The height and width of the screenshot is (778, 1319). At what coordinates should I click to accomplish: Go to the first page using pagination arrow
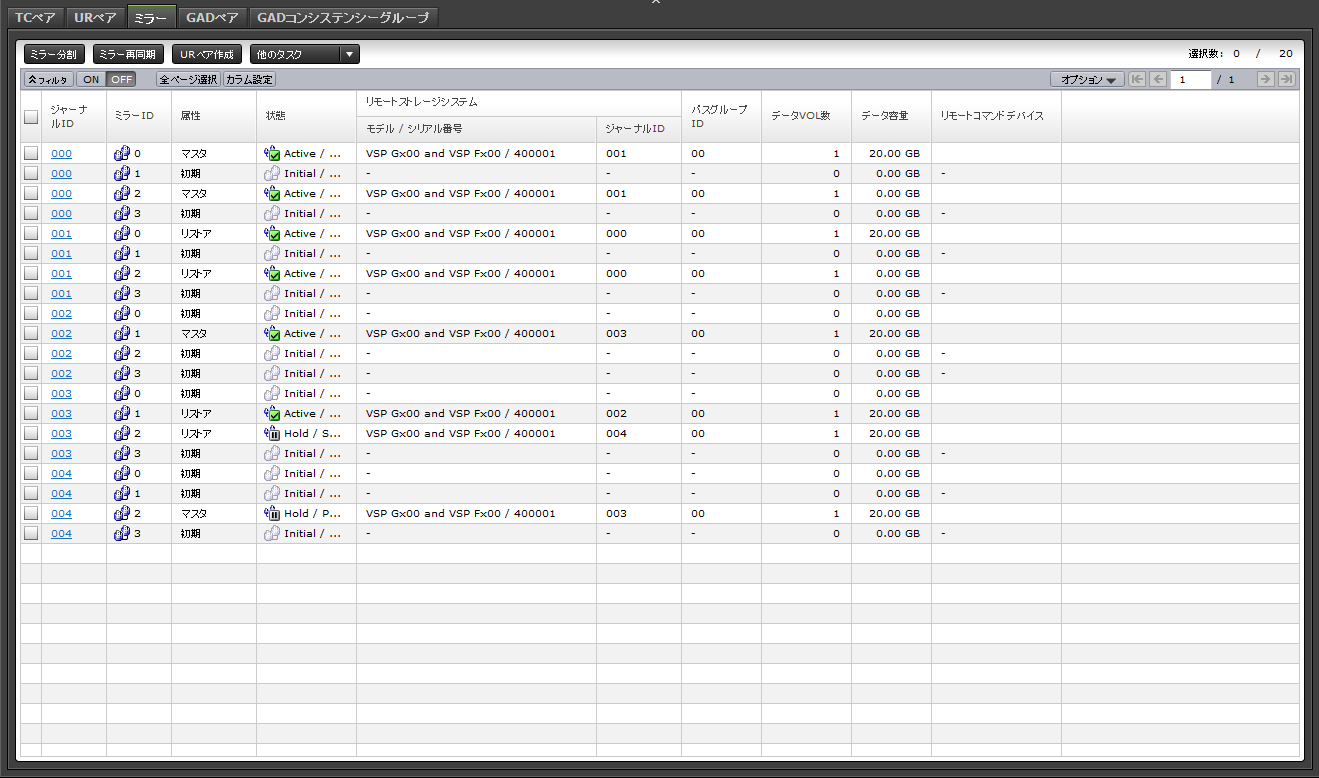pyautogui.click(x=1137, y=79)
